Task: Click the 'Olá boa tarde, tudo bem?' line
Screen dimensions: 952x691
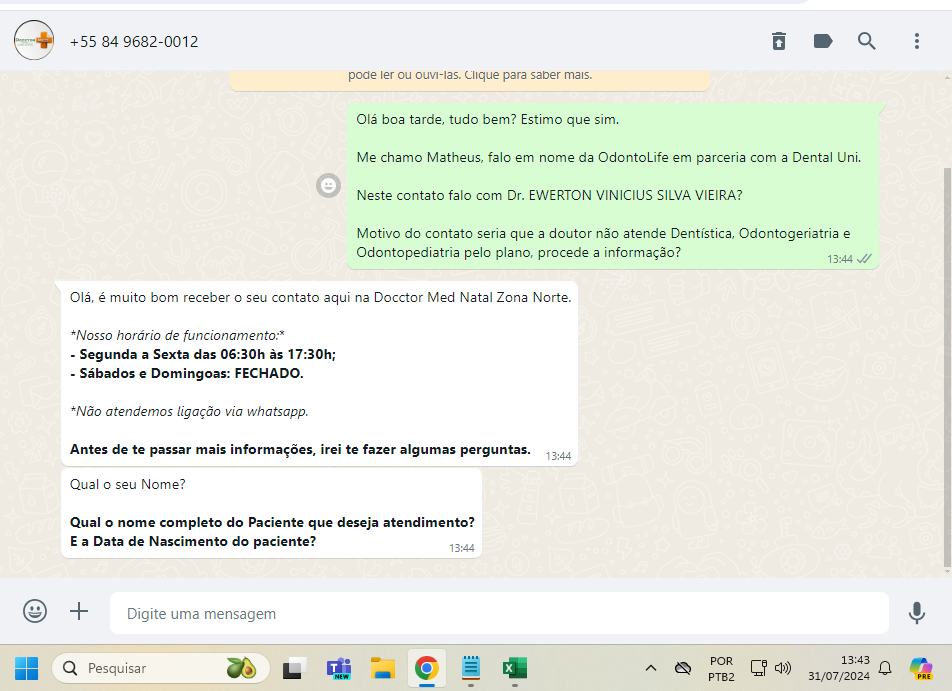Action: 488,119
